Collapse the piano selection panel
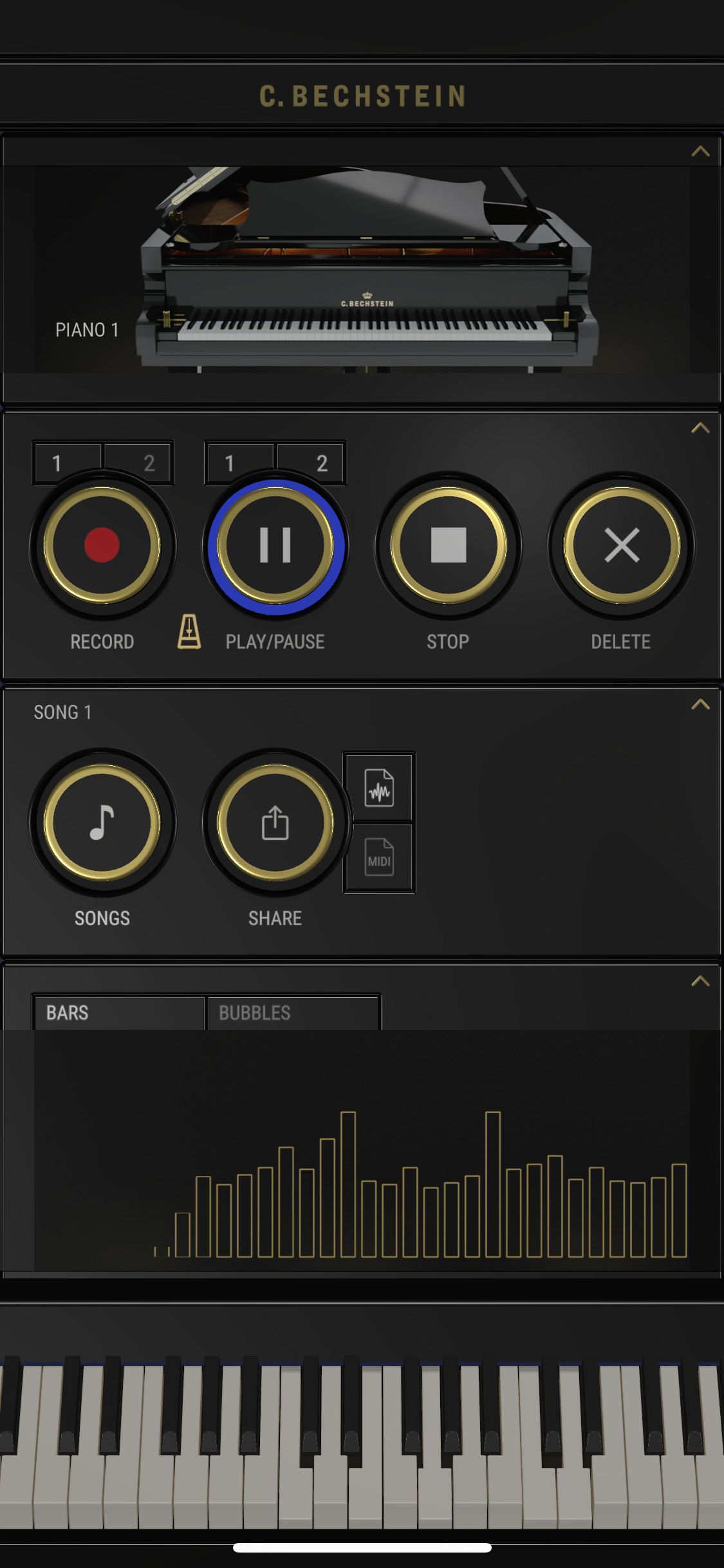724x1568 pixels. 700,152
